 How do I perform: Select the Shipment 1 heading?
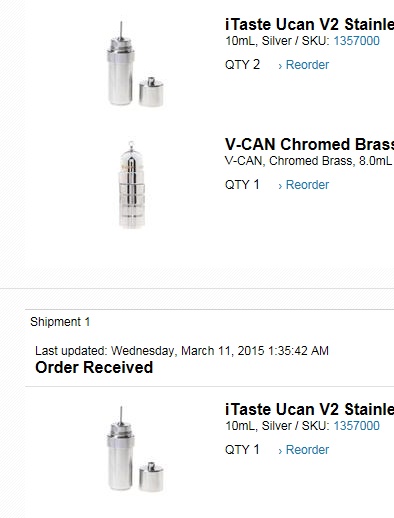click(60, 322)
